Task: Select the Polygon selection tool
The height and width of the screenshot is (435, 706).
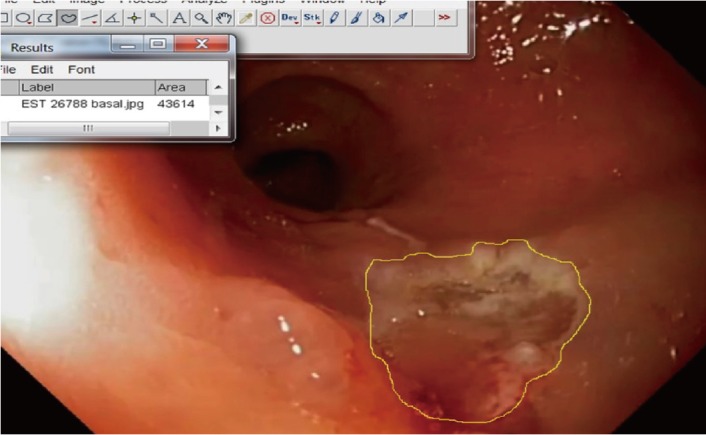Action: click(45, 18)
